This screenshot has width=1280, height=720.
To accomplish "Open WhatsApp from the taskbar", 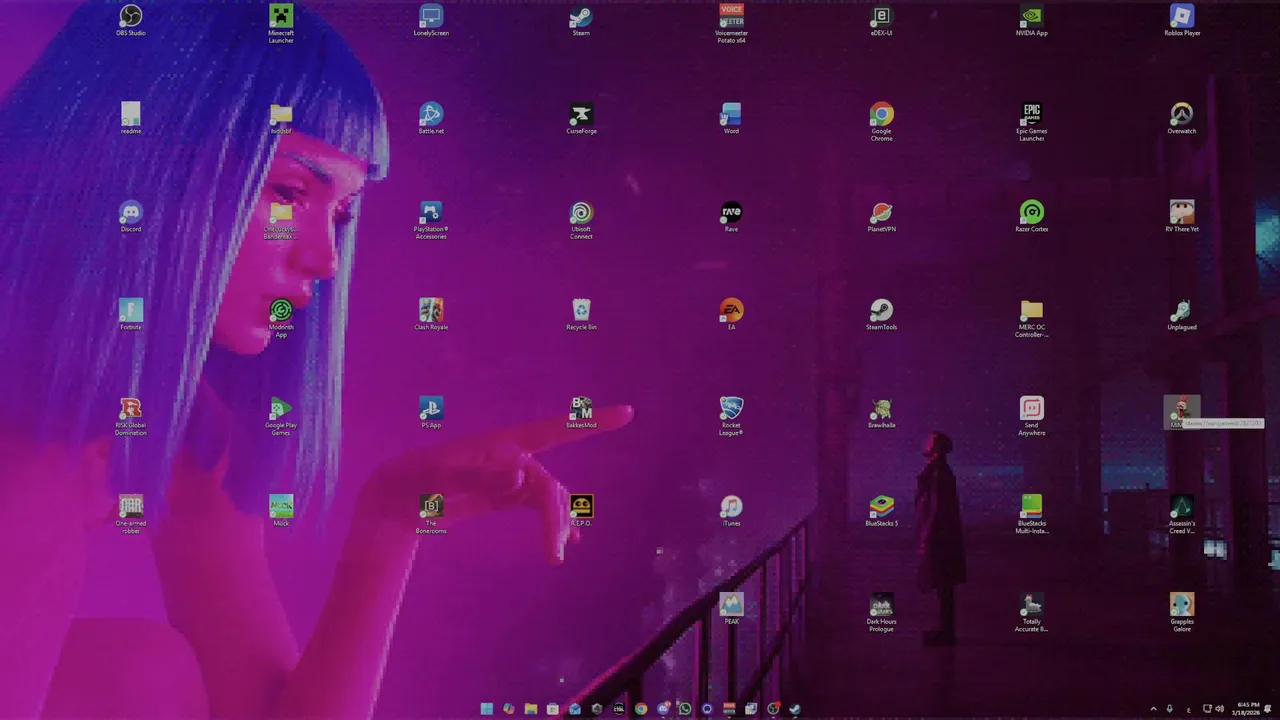I will (x=685, y=709).
